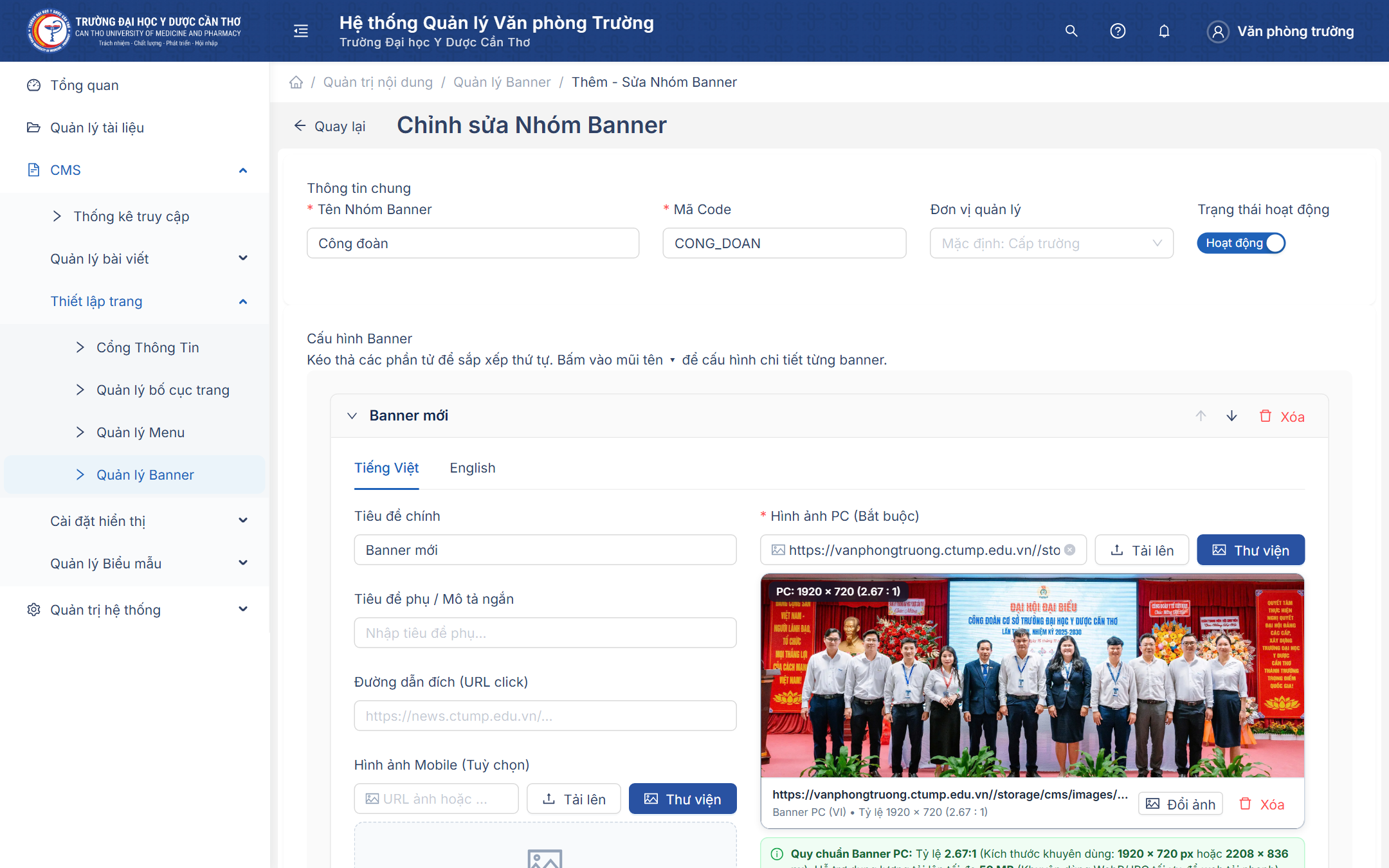1389x868 pixels.
Task: Open Thư viện for the Mobile image
Action: click(x=683, y=799)
